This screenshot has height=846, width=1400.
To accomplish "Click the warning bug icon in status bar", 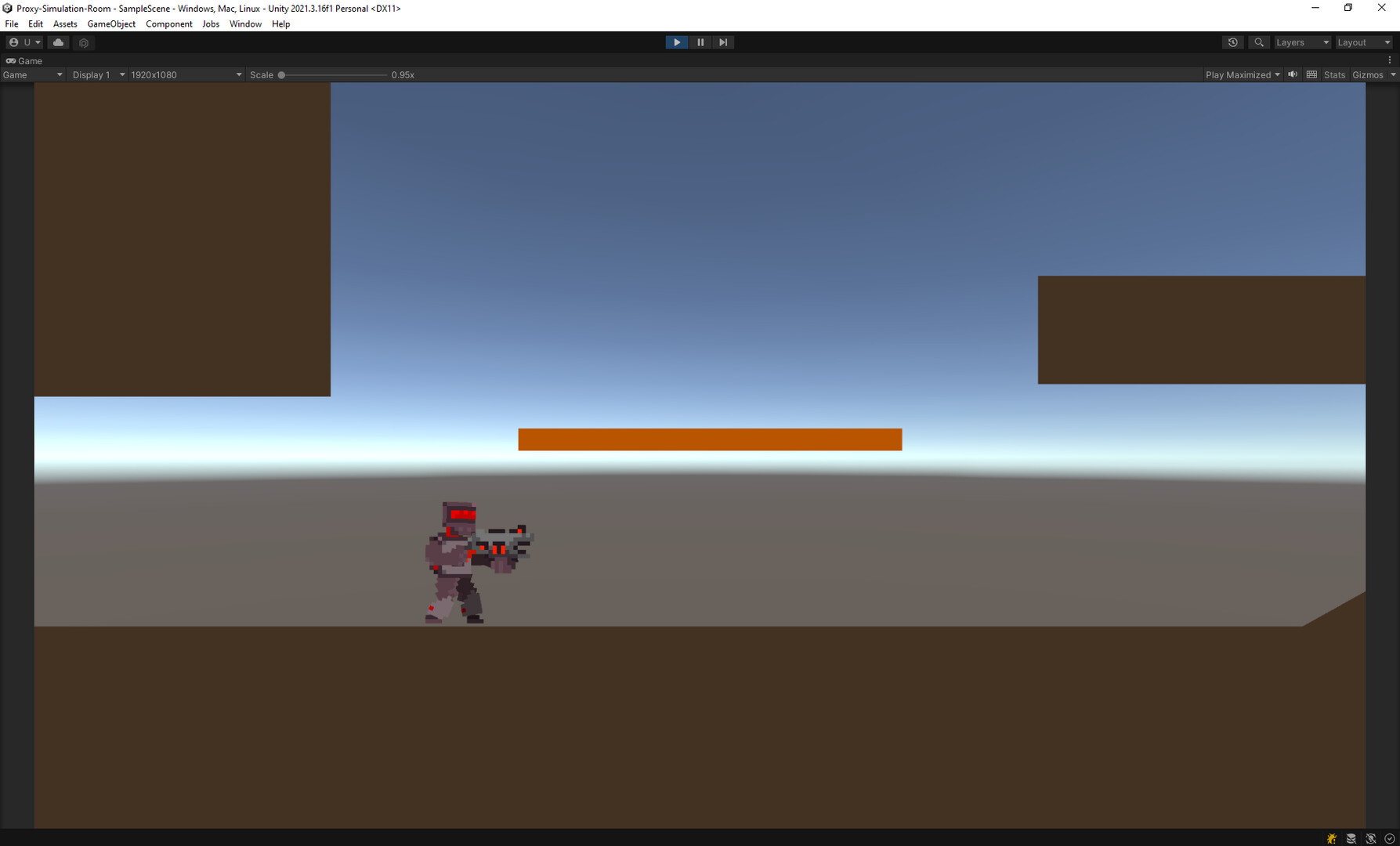I will coord(1330,838).
